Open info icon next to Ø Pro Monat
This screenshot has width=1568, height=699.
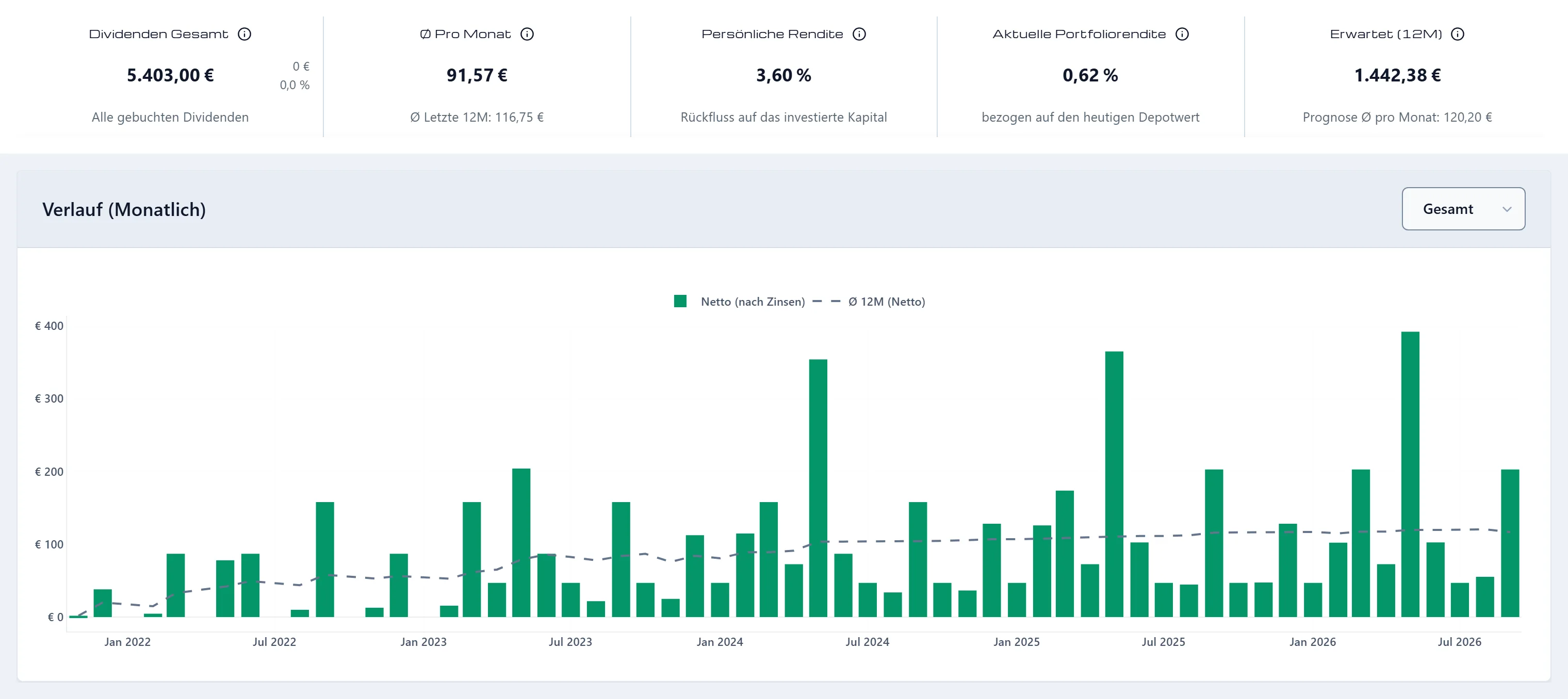point(527,34)
